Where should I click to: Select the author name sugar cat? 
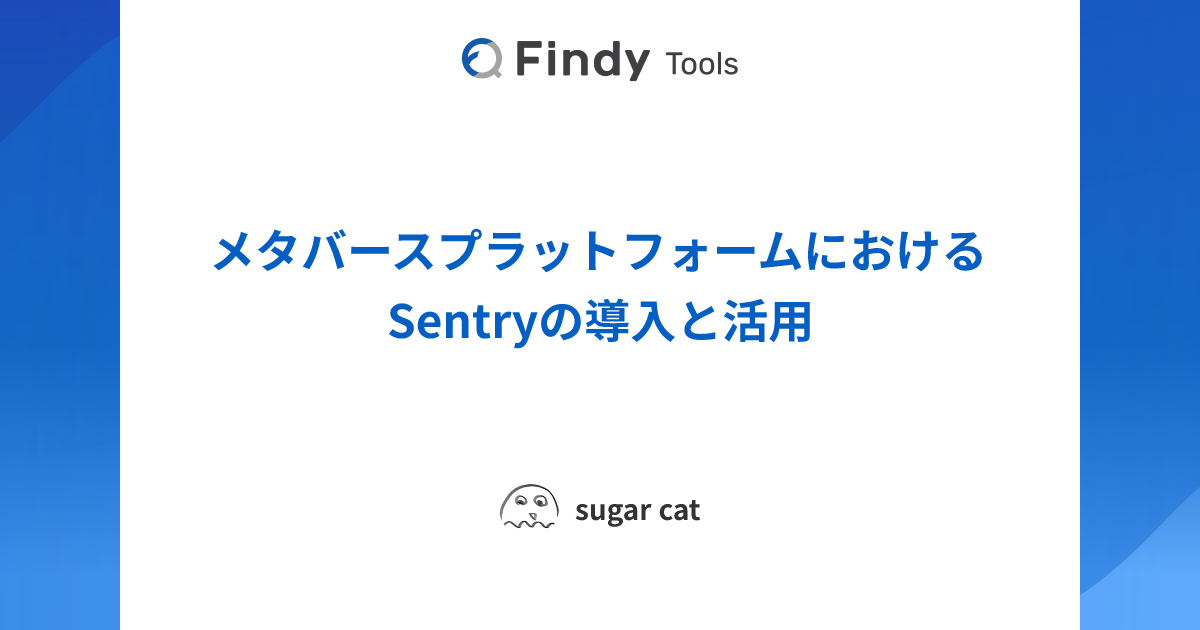[x=637, y=510]
